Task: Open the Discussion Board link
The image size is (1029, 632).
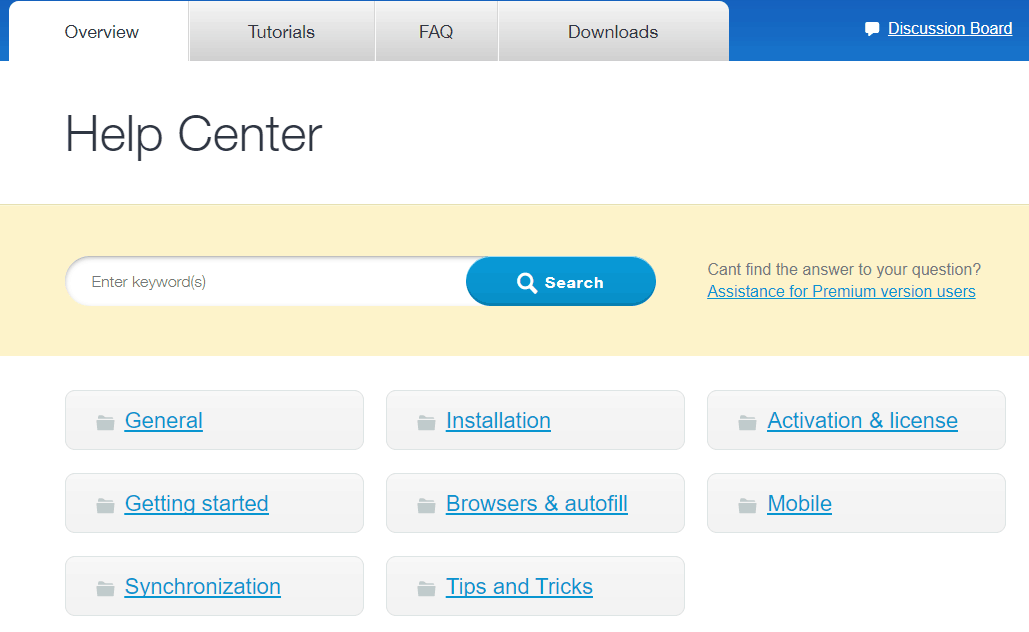Action: pyautogui.click(x=949, y=28)
